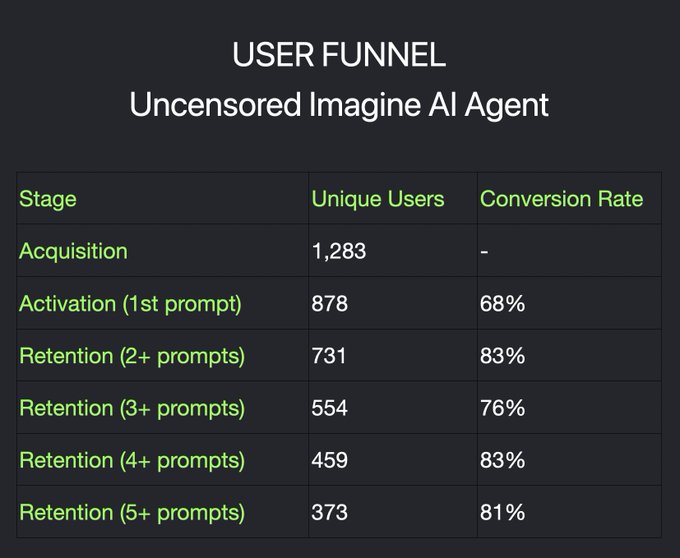Image resolution: width=680 pixels, height=558 pixels.
Task: Click the 878 unique users cell
Action: pos(330,303)
